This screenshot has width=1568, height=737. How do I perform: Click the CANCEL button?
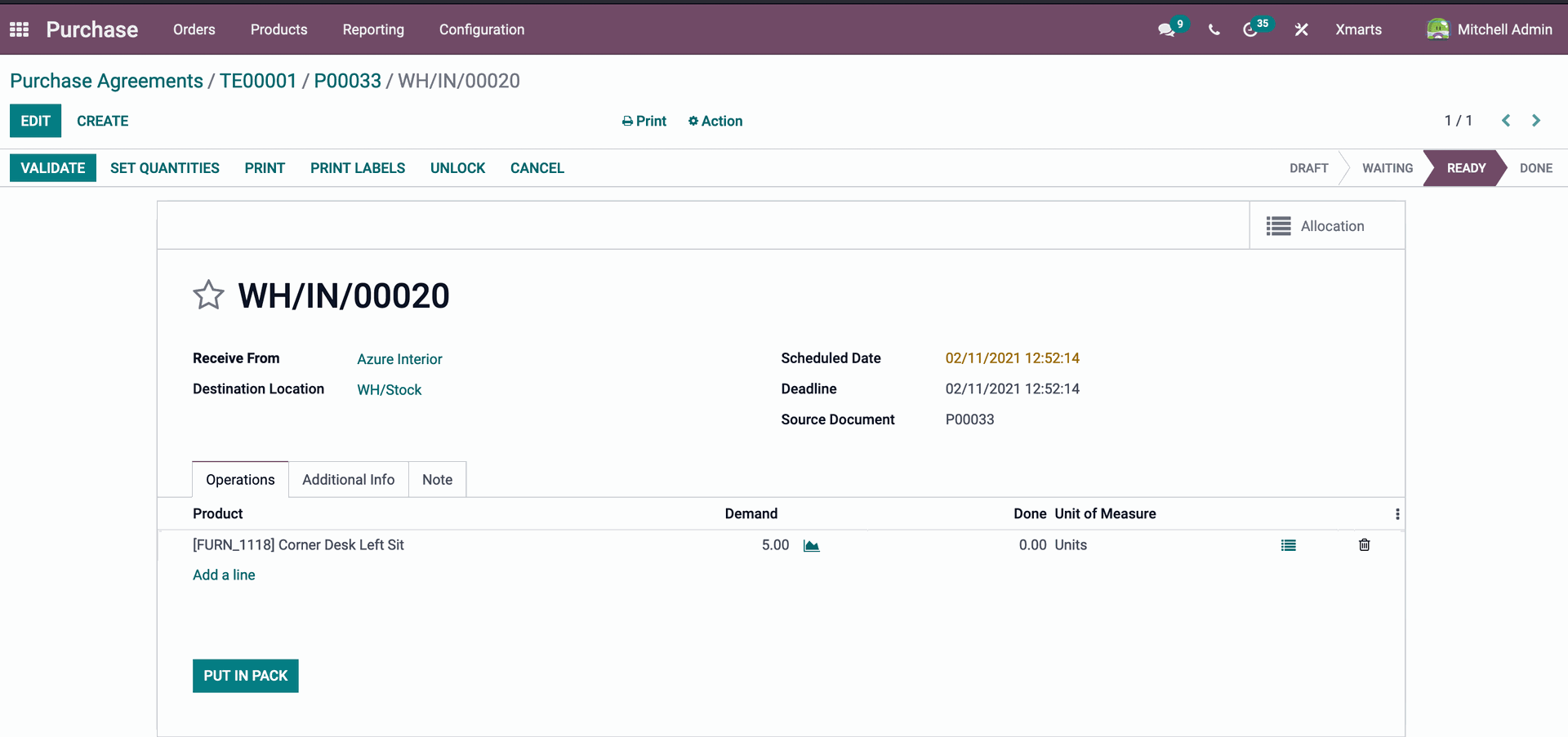(537, 167)
